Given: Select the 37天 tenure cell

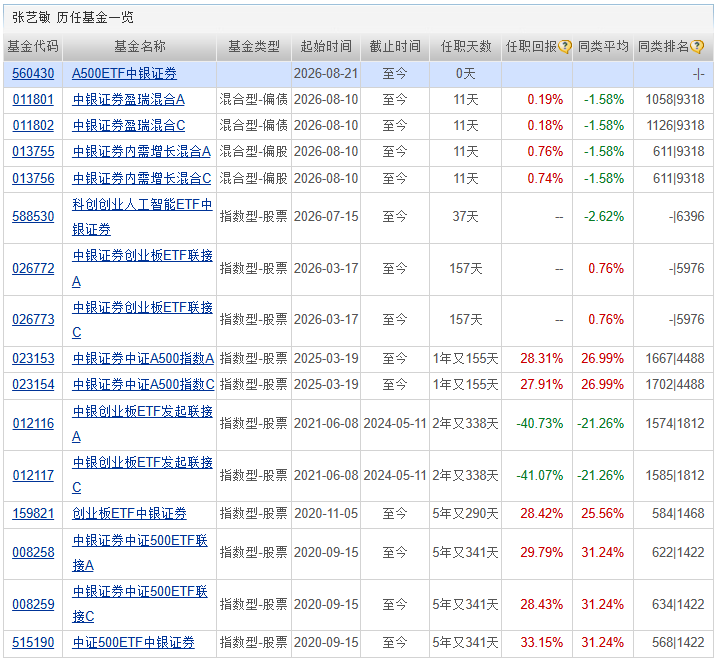Looking at the screenshot, I should [466, 216].
